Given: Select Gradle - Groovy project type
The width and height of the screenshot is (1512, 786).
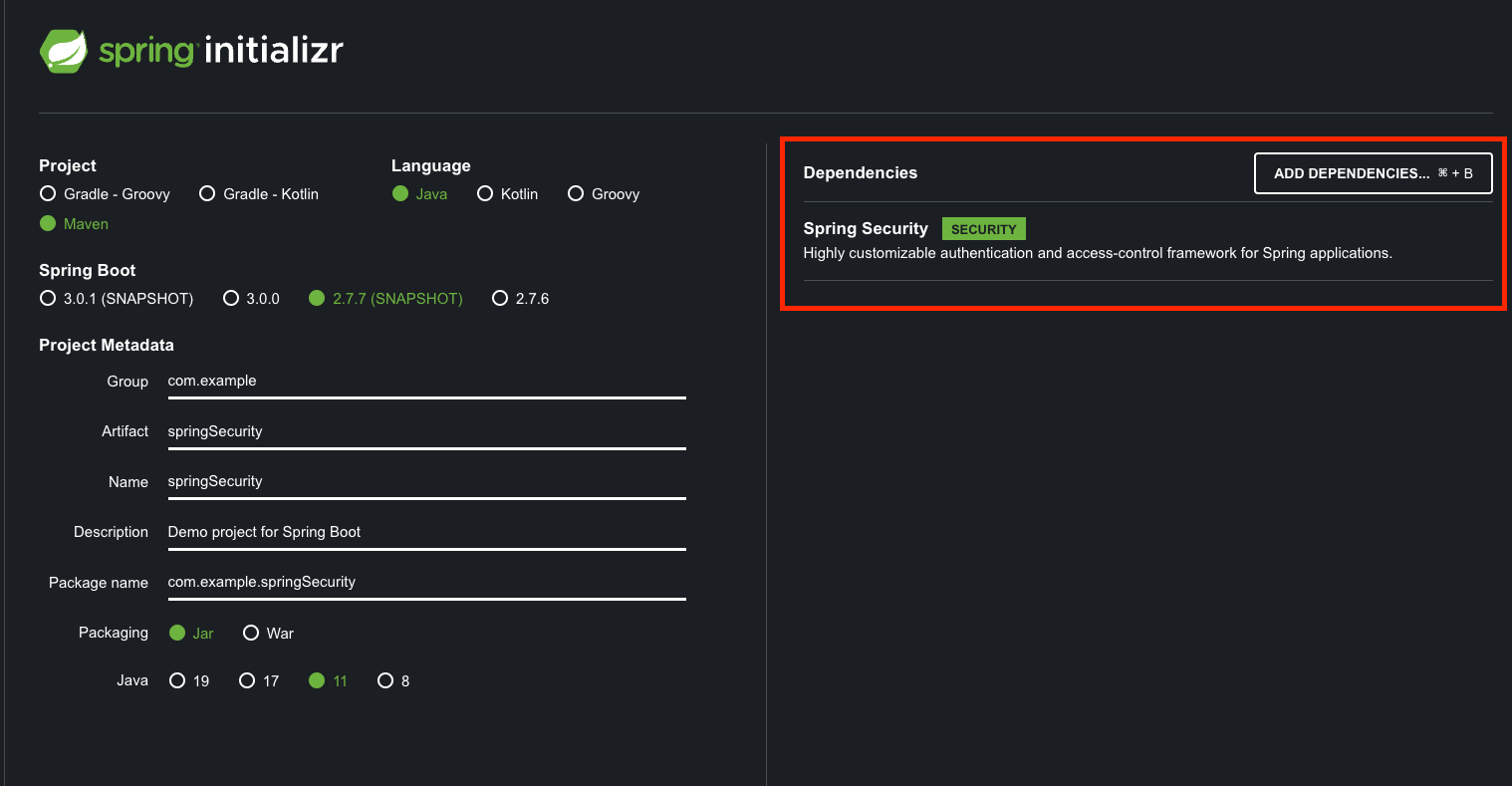Looking at the screenshot, I should (x=105, y=194).
